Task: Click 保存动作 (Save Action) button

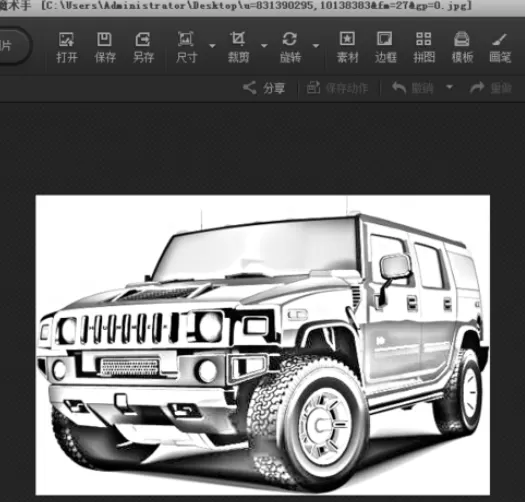Action: 338,88
